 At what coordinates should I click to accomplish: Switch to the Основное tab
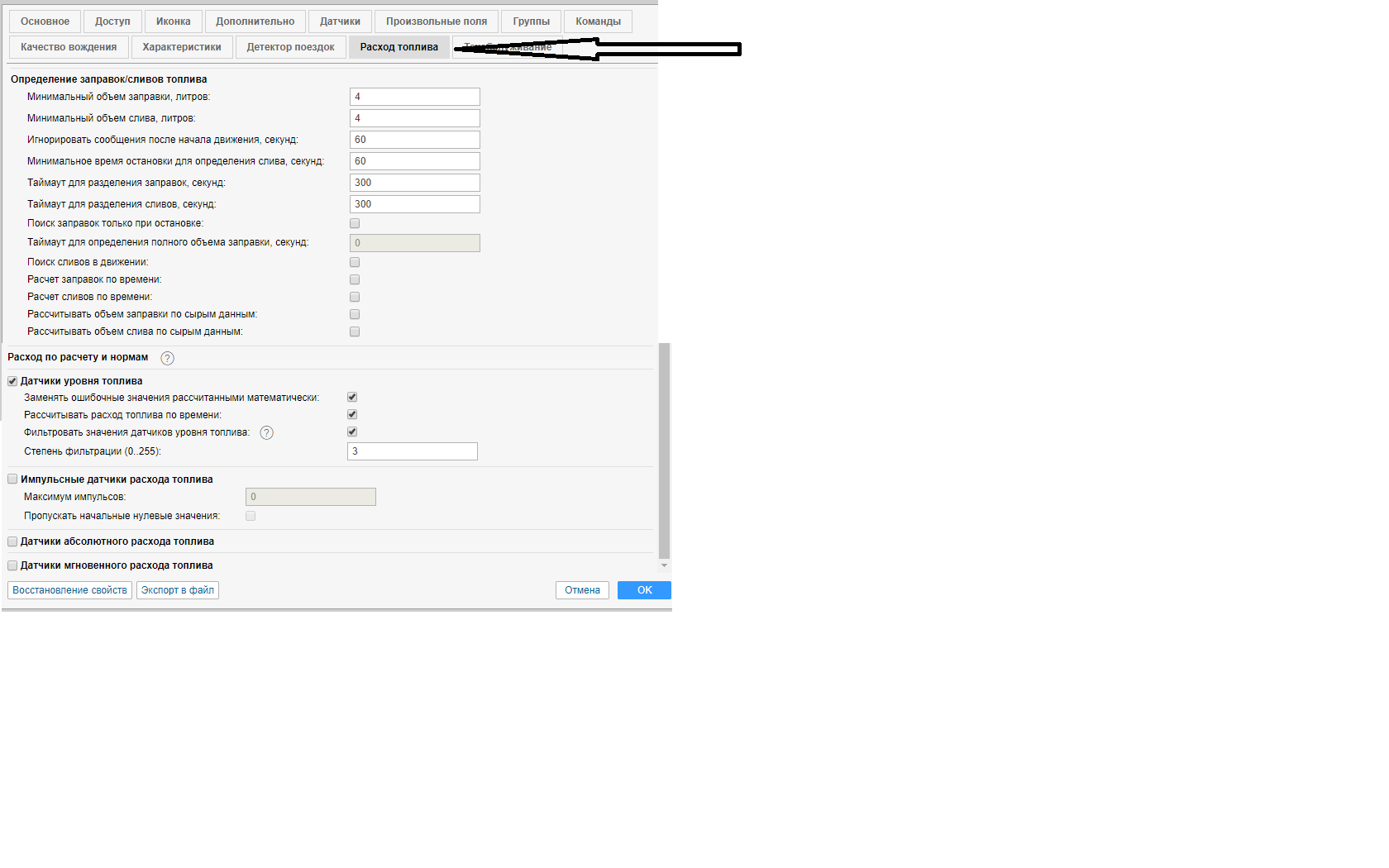point(45,21)
